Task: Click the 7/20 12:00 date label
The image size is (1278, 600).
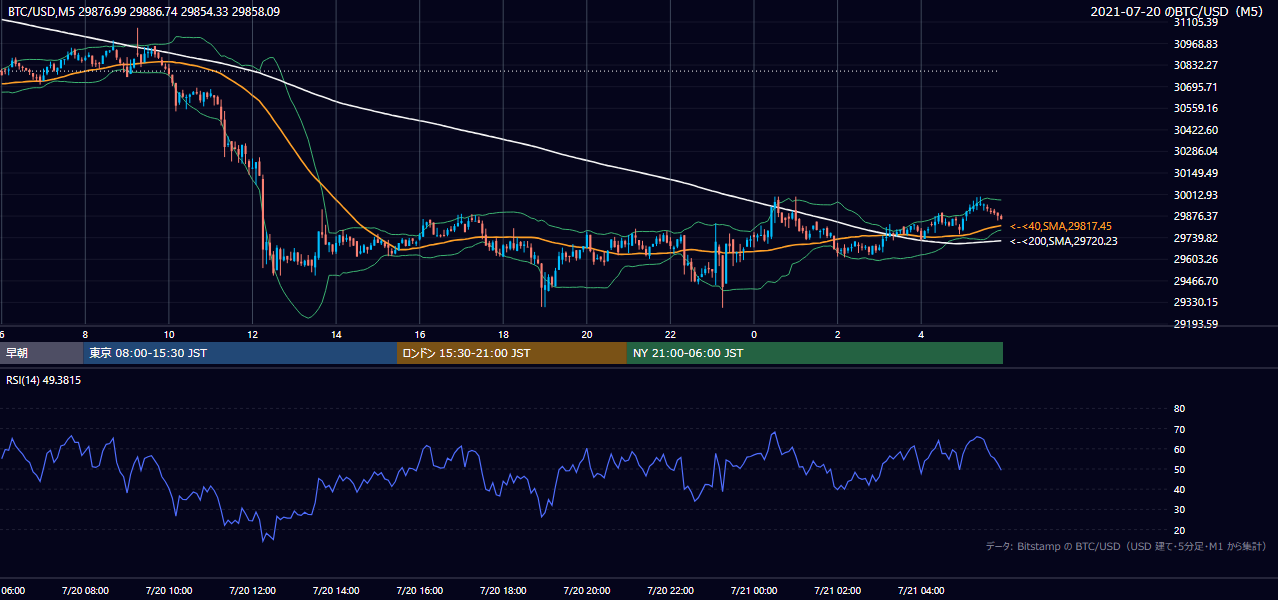Action: coord(252,591)
